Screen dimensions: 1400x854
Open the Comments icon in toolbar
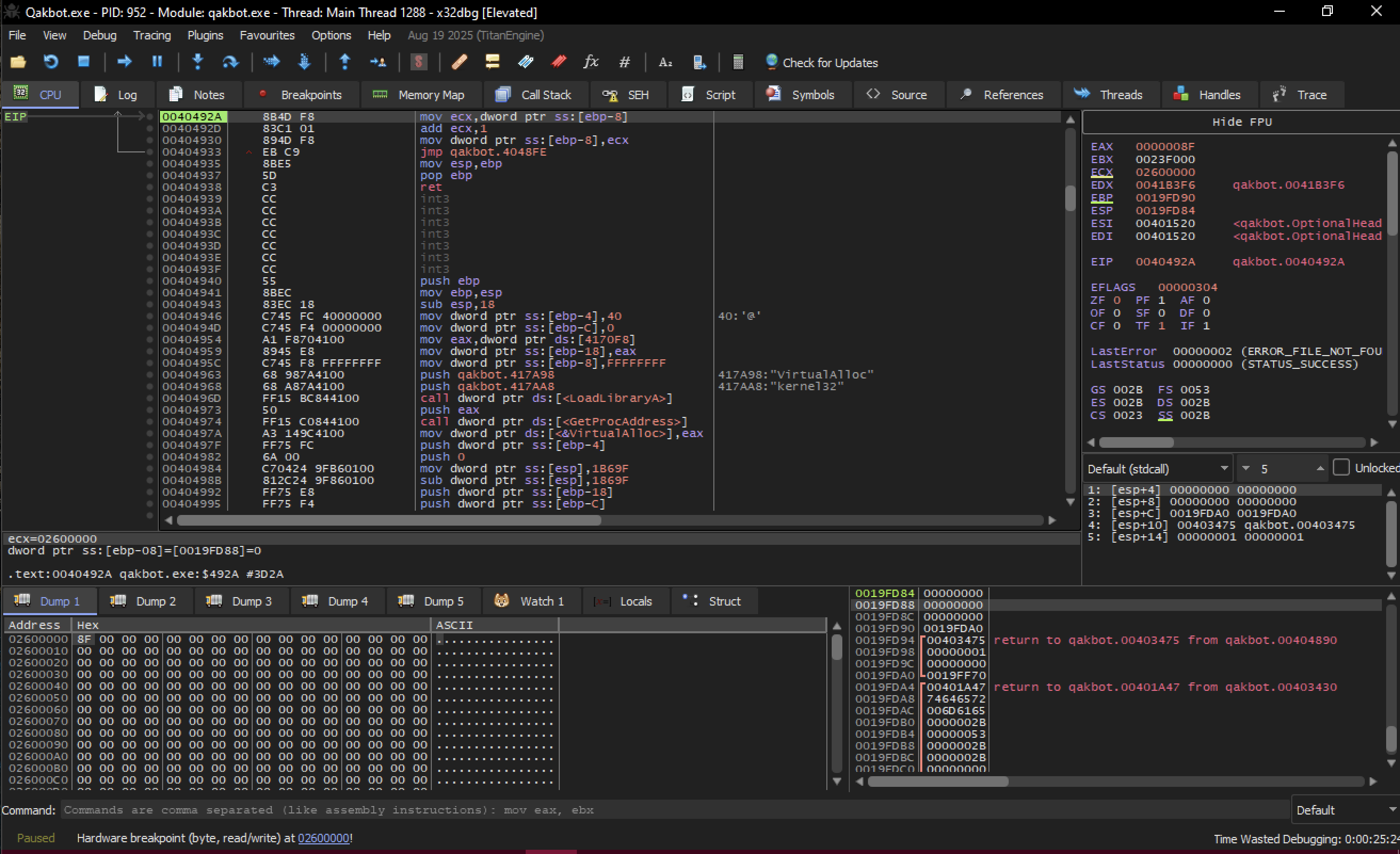[492, 62]
